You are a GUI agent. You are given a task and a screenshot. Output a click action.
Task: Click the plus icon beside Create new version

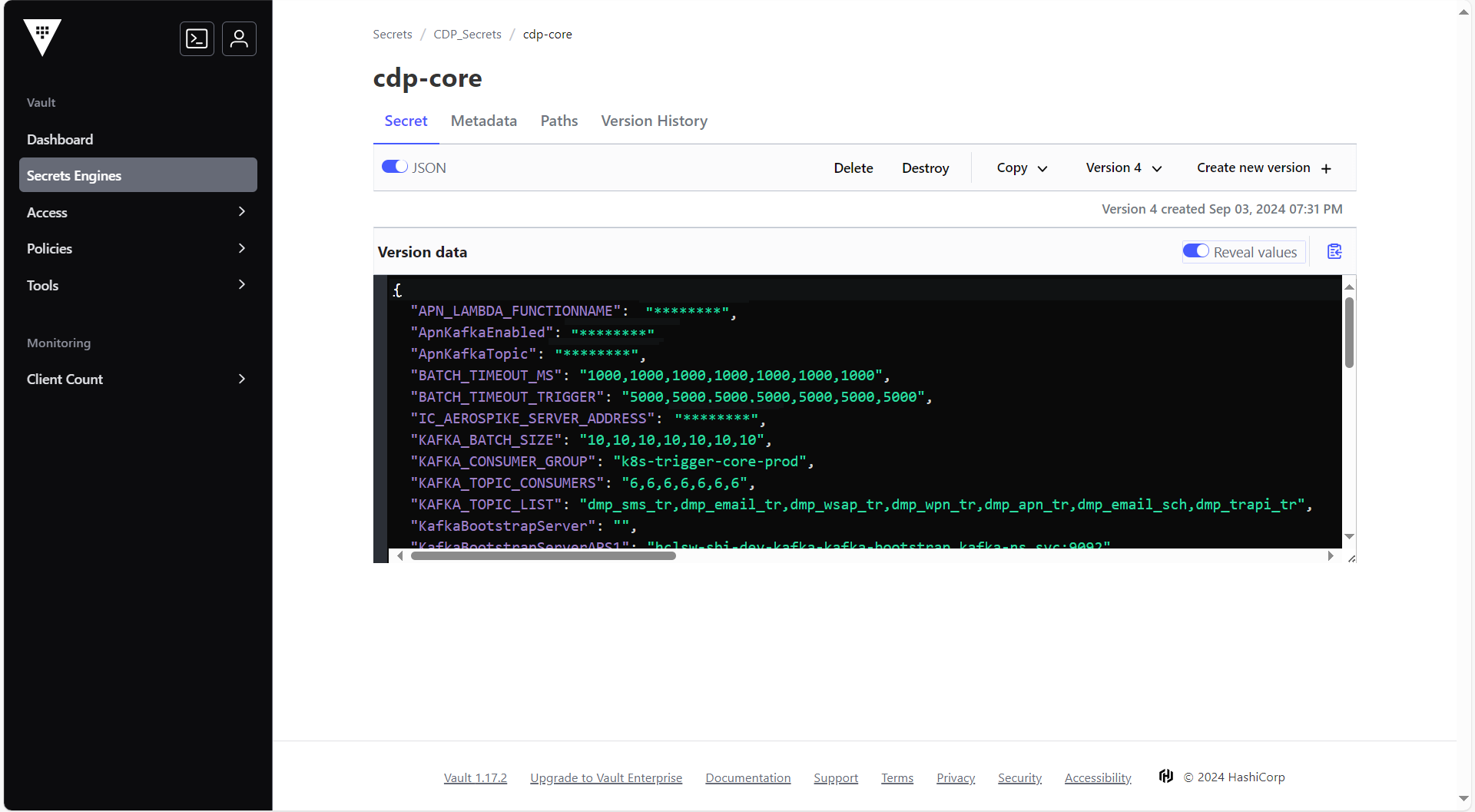(1327, 168)
